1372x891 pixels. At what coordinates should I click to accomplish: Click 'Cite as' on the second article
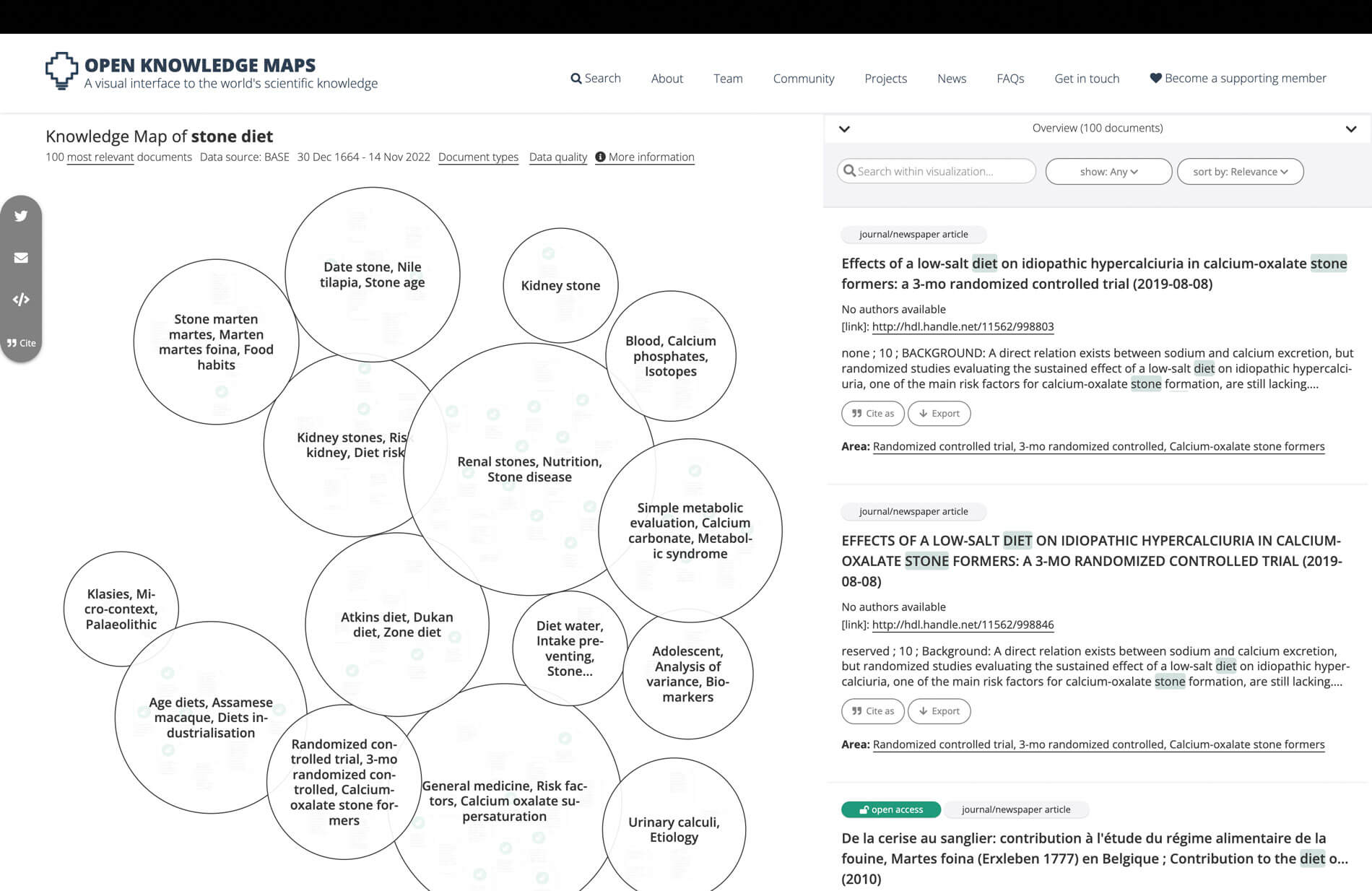[x=872, y=711]
